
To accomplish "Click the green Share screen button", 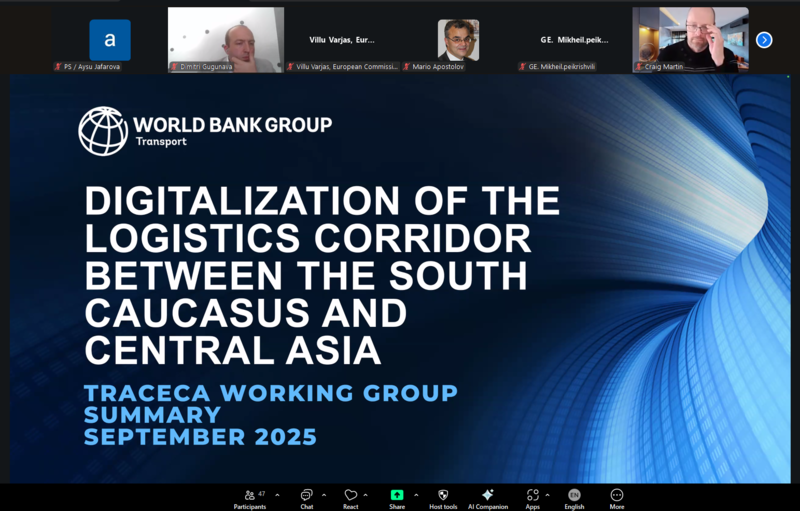I will [397, 495].
